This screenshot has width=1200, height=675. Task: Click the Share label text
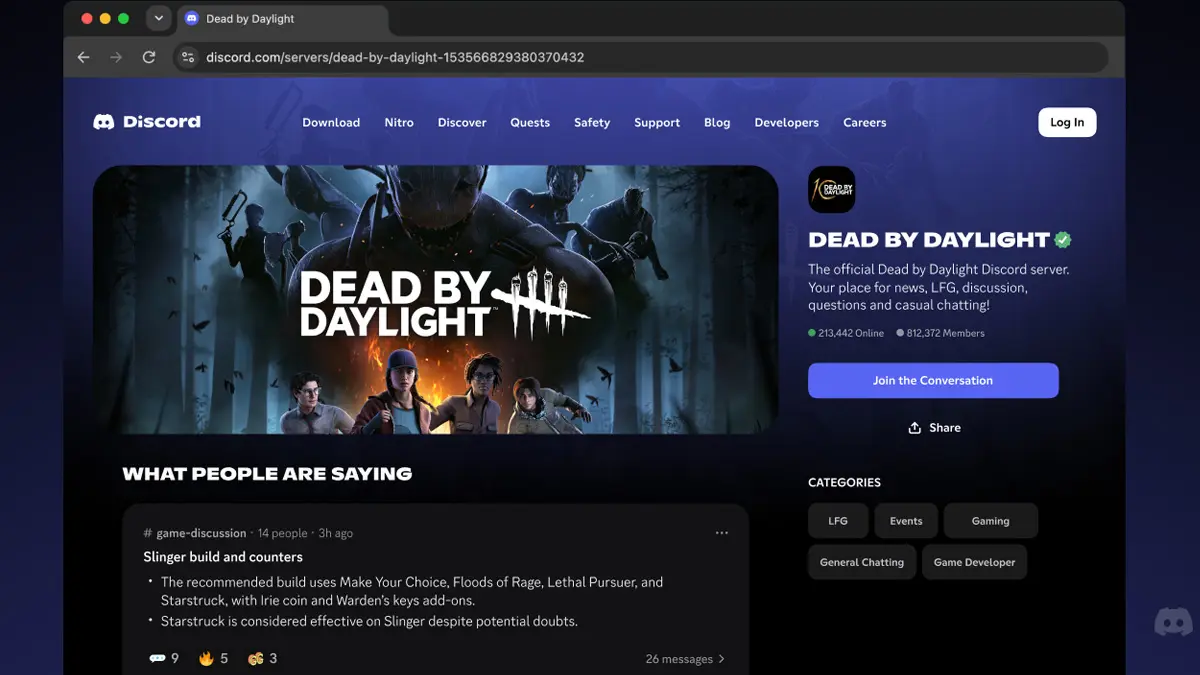(x=945, y=428)
